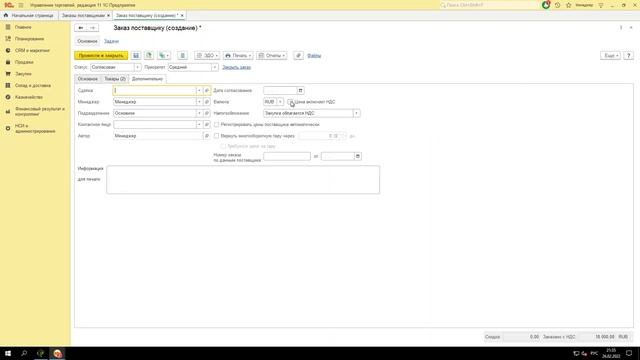640x360 pixels.
Task: Click the open-link icon next to Автор field
Action: pyautogui.click(x=207, y=136)
